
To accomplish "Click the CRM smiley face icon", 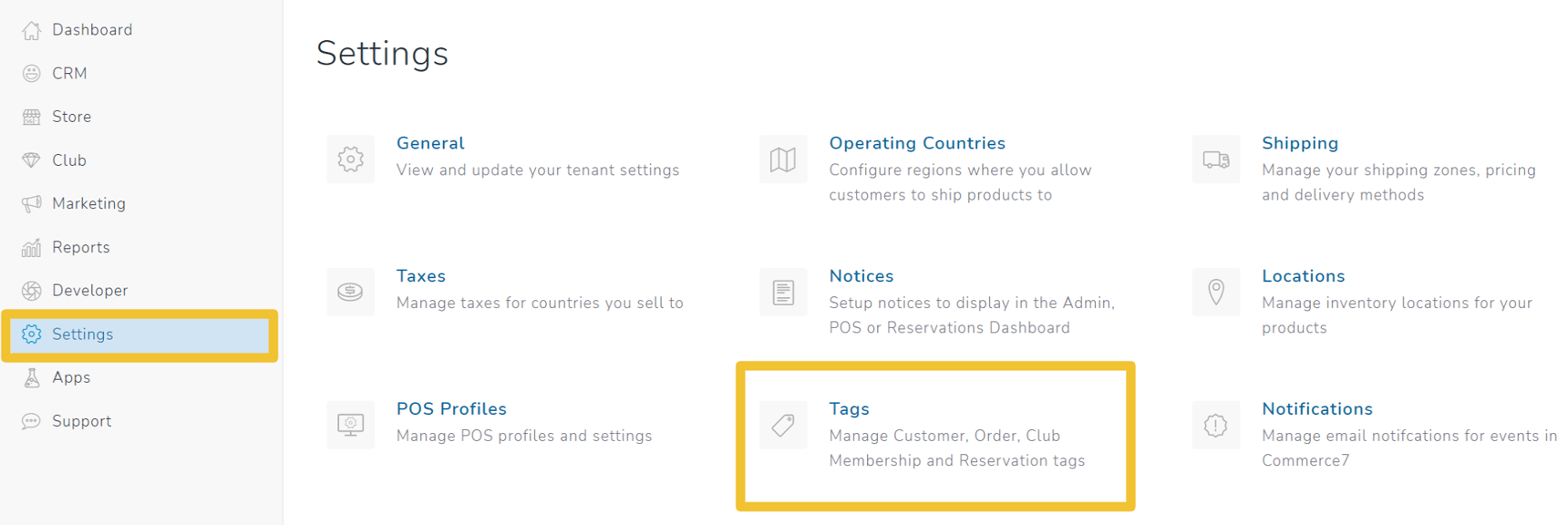I will coord(32,73).
